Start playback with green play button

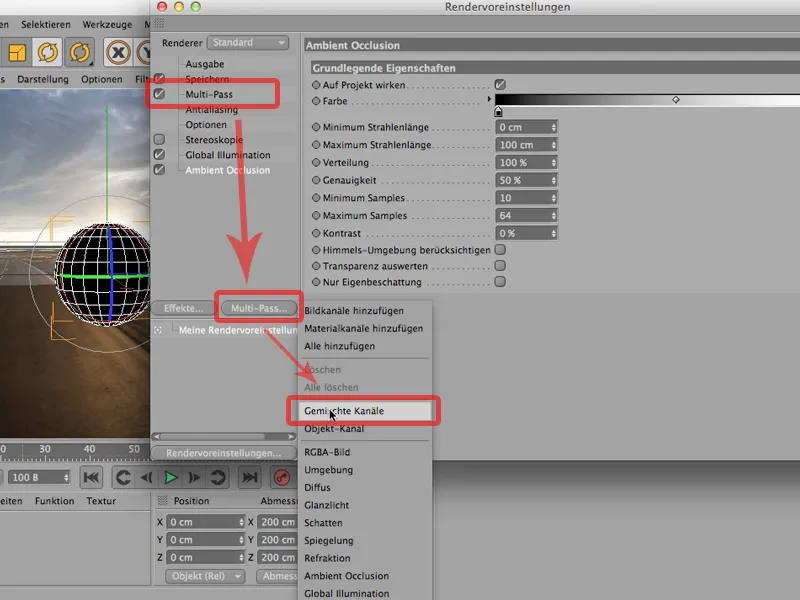click(x=171, y=478)
